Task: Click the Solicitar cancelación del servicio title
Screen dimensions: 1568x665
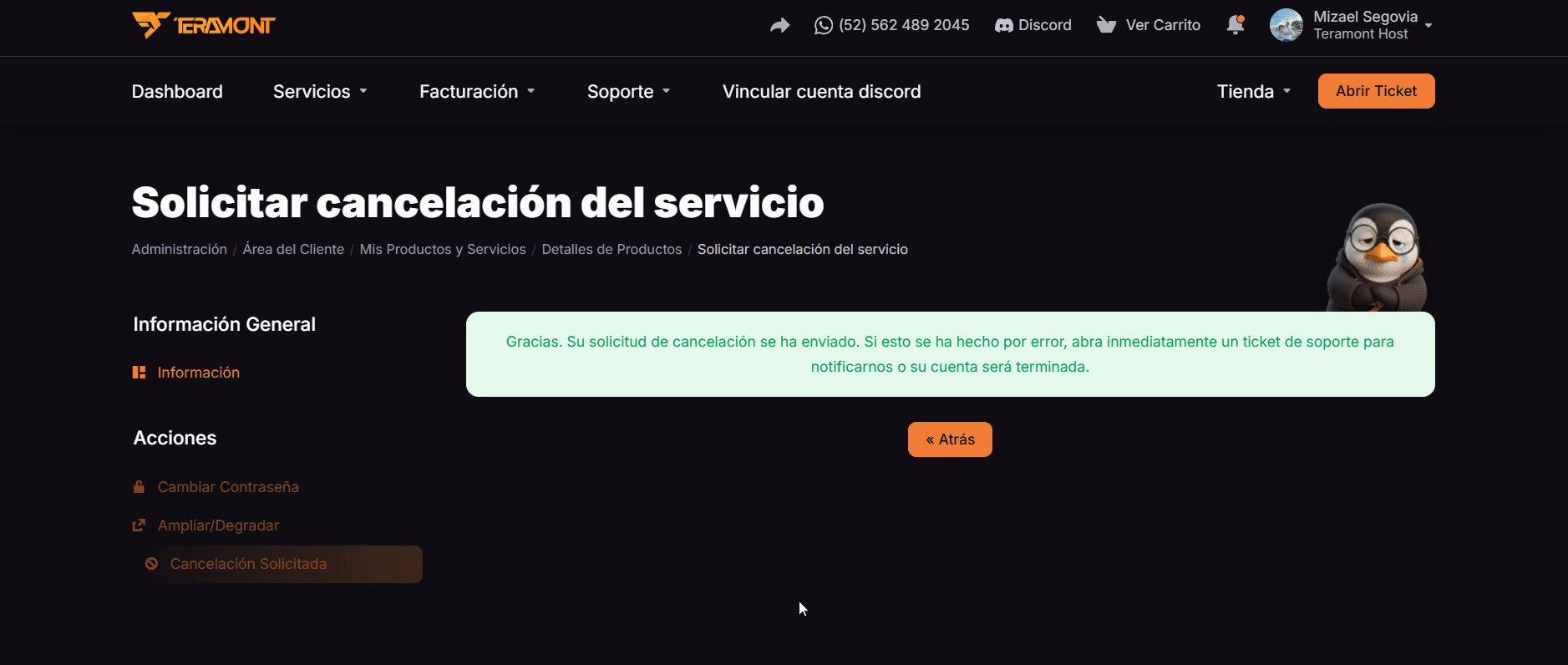Action: (478, 202)
